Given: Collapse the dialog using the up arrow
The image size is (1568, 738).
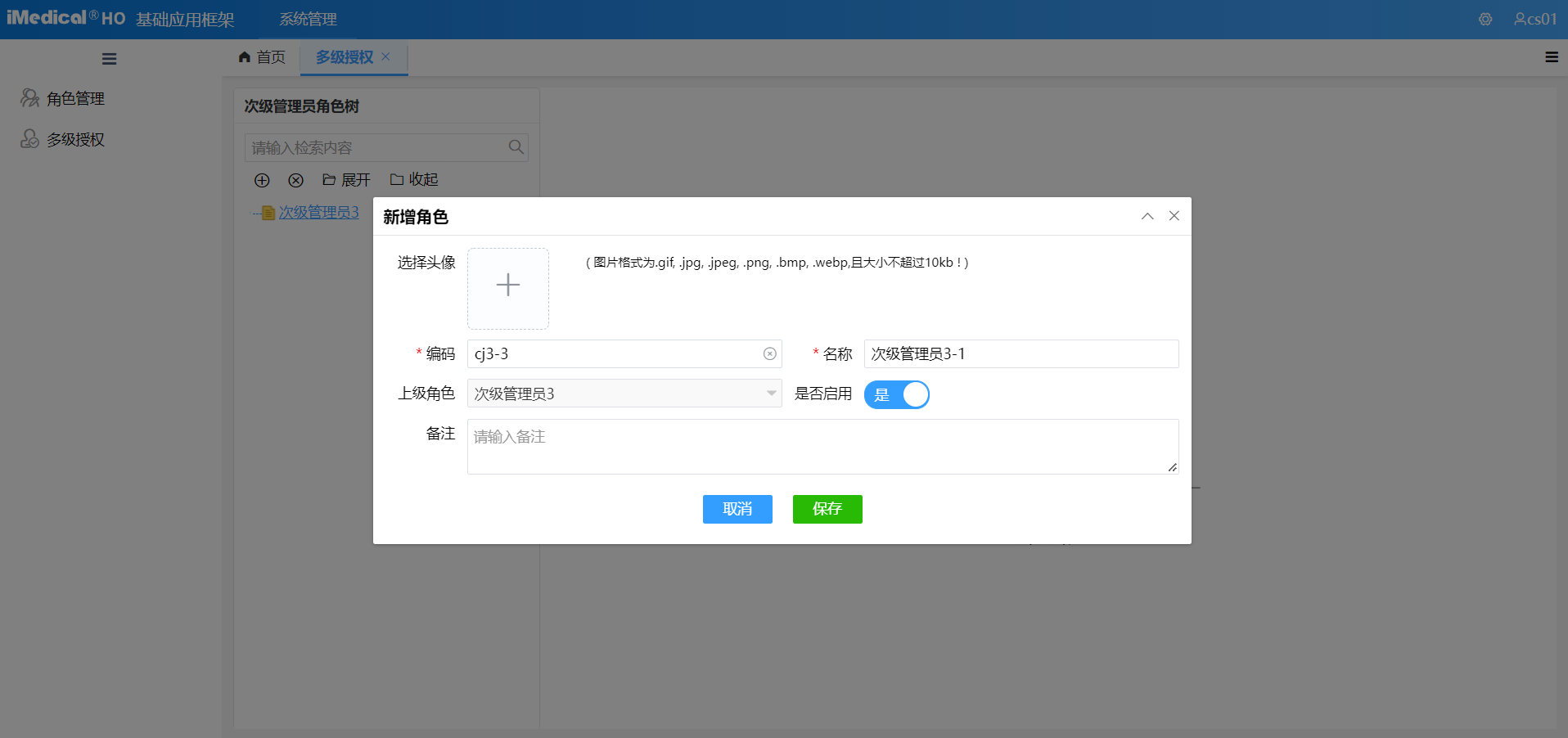Looking at the screenshot, I should coord(1147,216).
